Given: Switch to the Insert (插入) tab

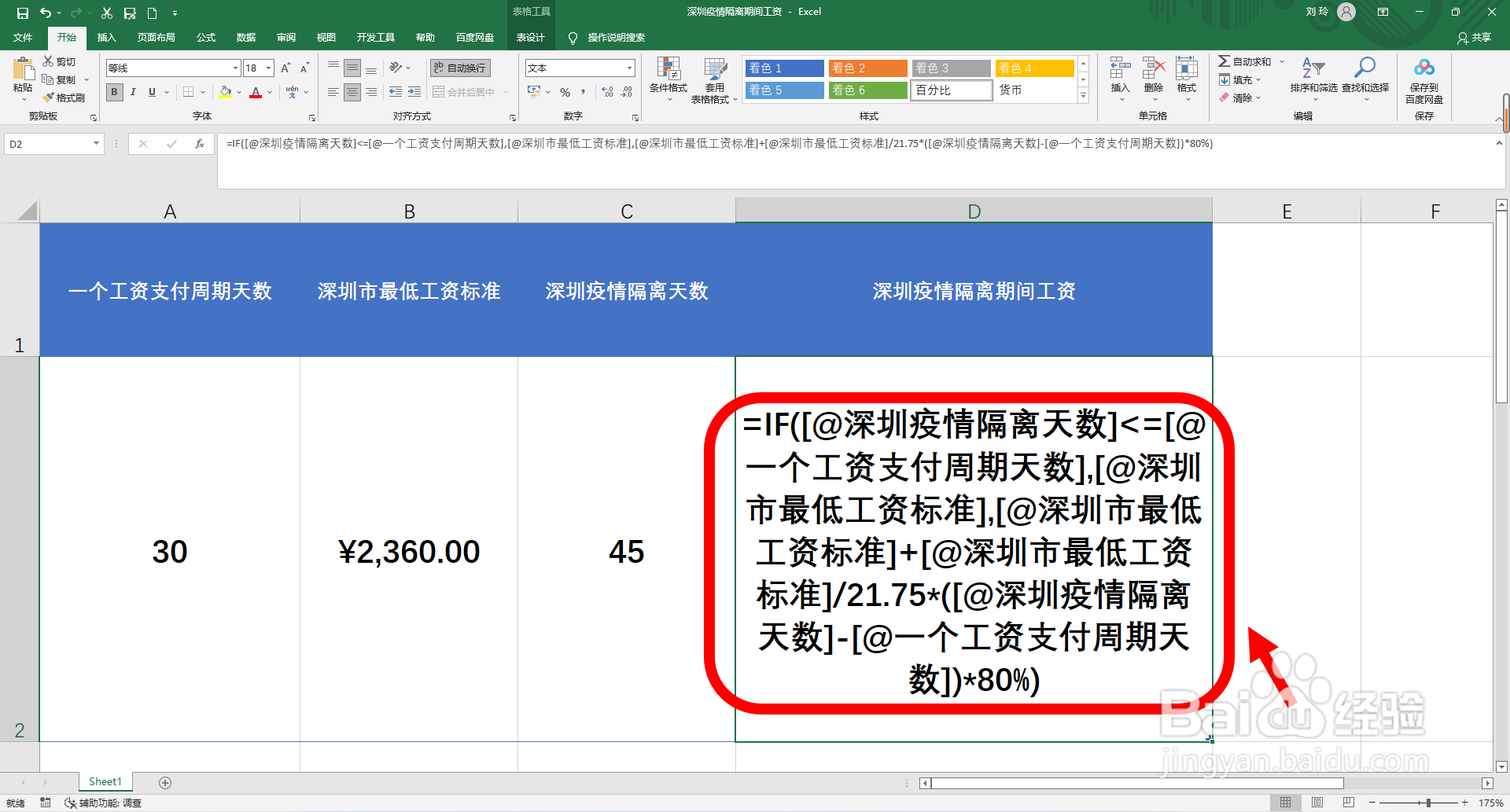Looking at the screenshot, I should (x=106, y=38).
